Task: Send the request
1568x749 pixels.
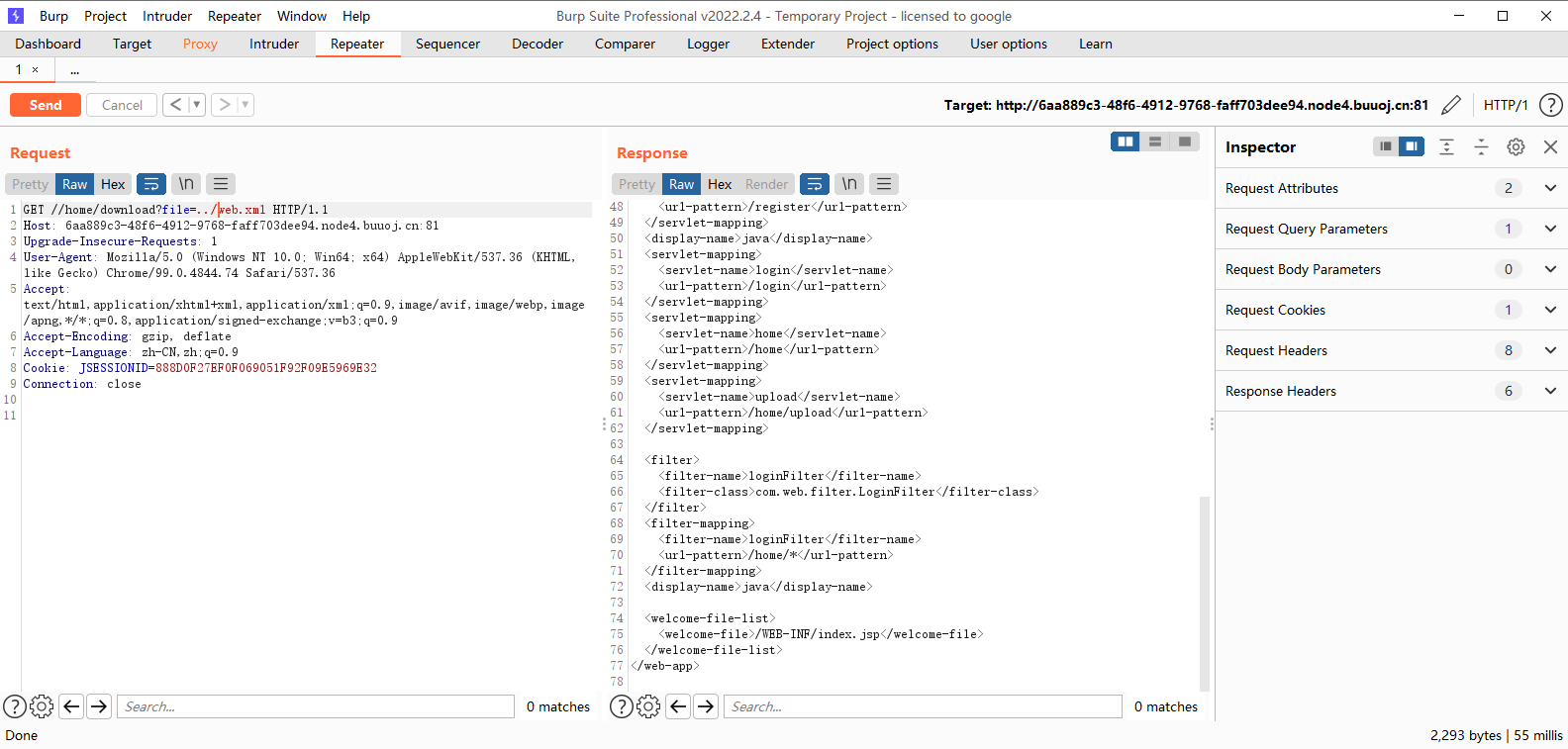Action: pos(46,105)
